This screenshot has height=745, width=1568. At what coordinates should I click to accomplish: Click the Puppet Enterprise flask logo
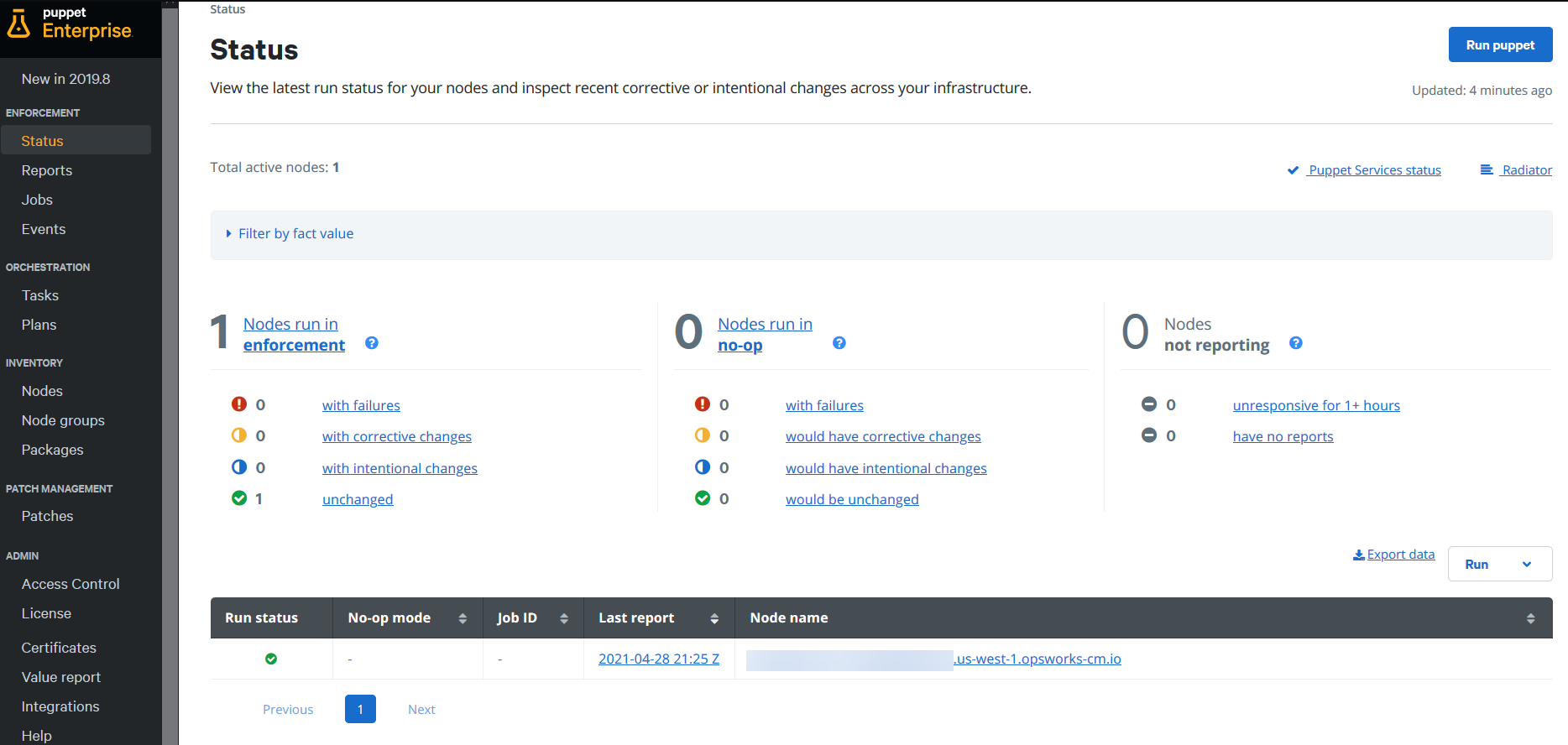(x=18, y=24)
